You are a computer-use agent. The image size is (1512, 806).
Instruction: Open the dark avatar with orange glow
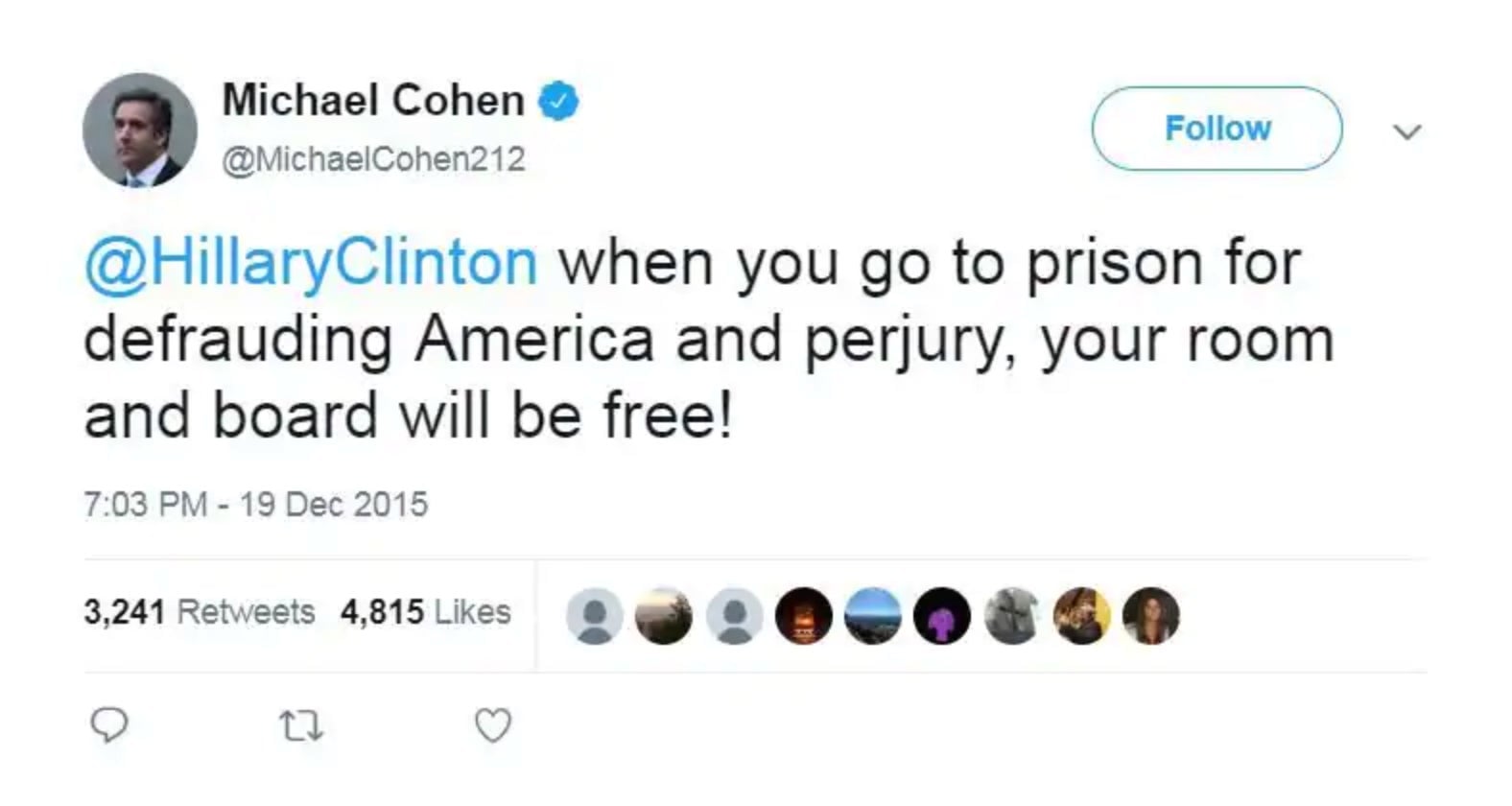pos(803,615)
